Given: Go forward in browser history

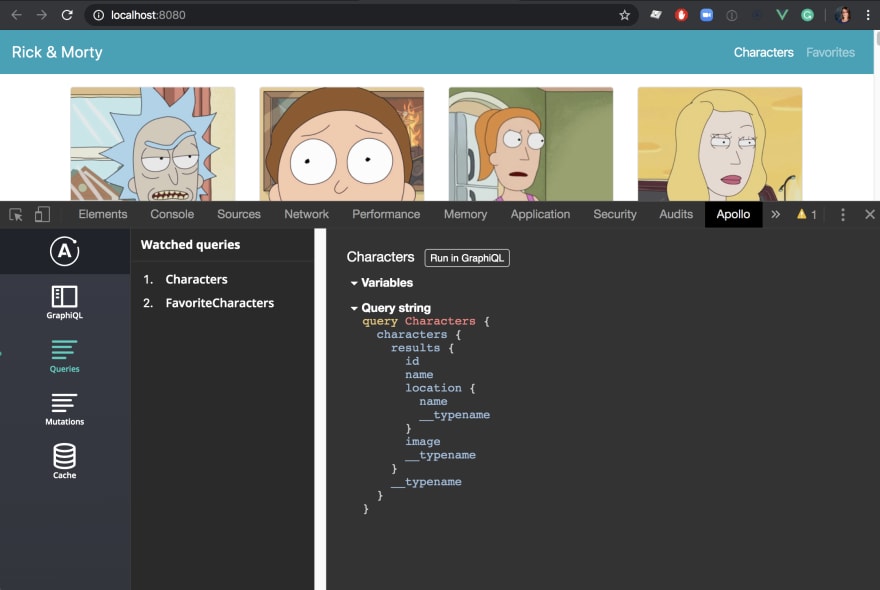Looking at the screenshot, I should (42, 15).
